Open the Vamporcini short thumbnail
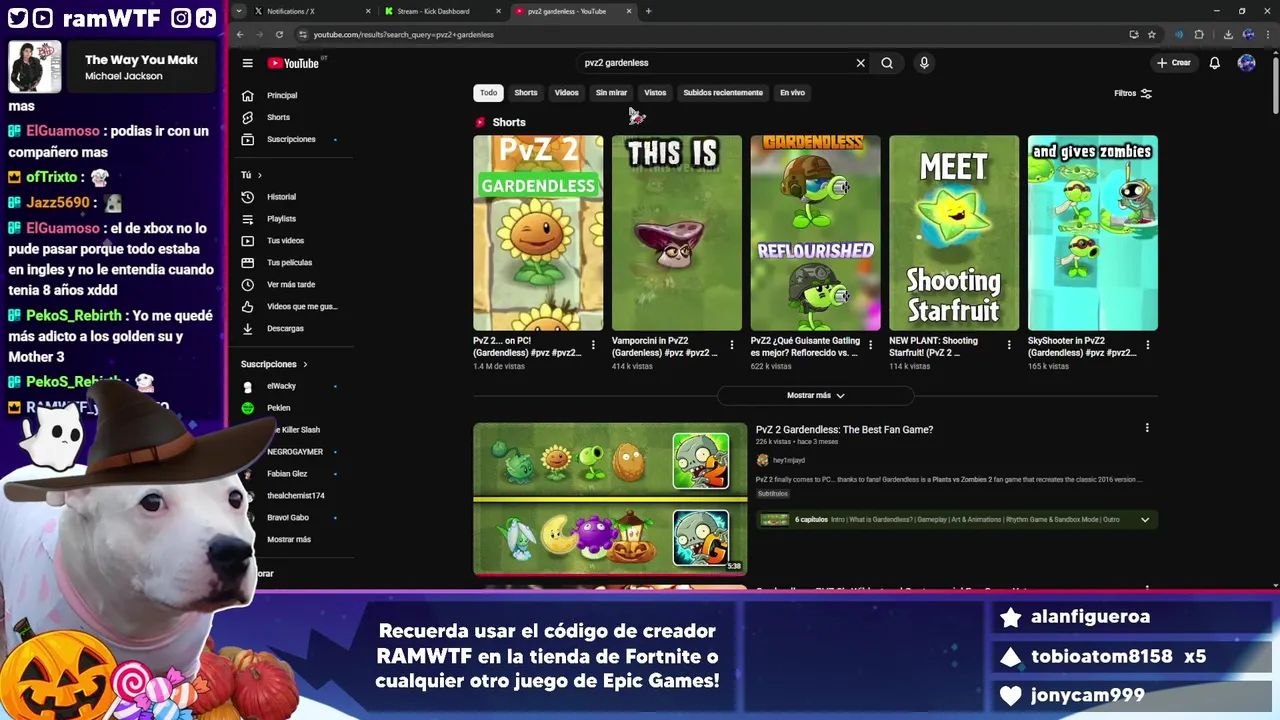Screen dimensions: 1280x720 677,233
